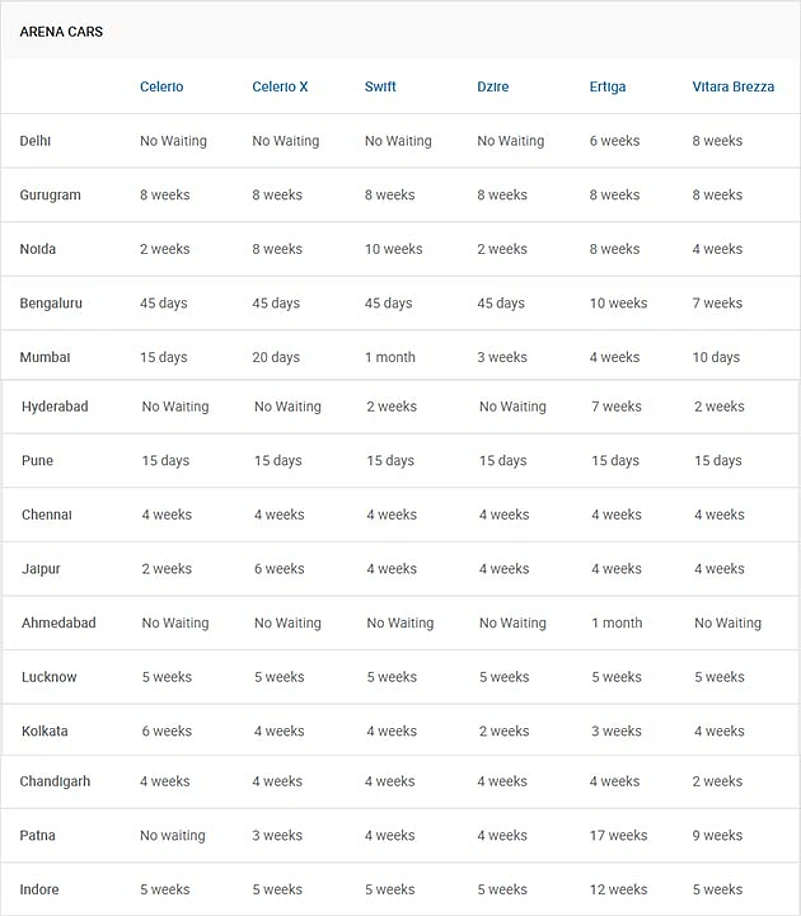
Task: Select the 12 weeks Ertiga cell for Indore
Action: 618,889
